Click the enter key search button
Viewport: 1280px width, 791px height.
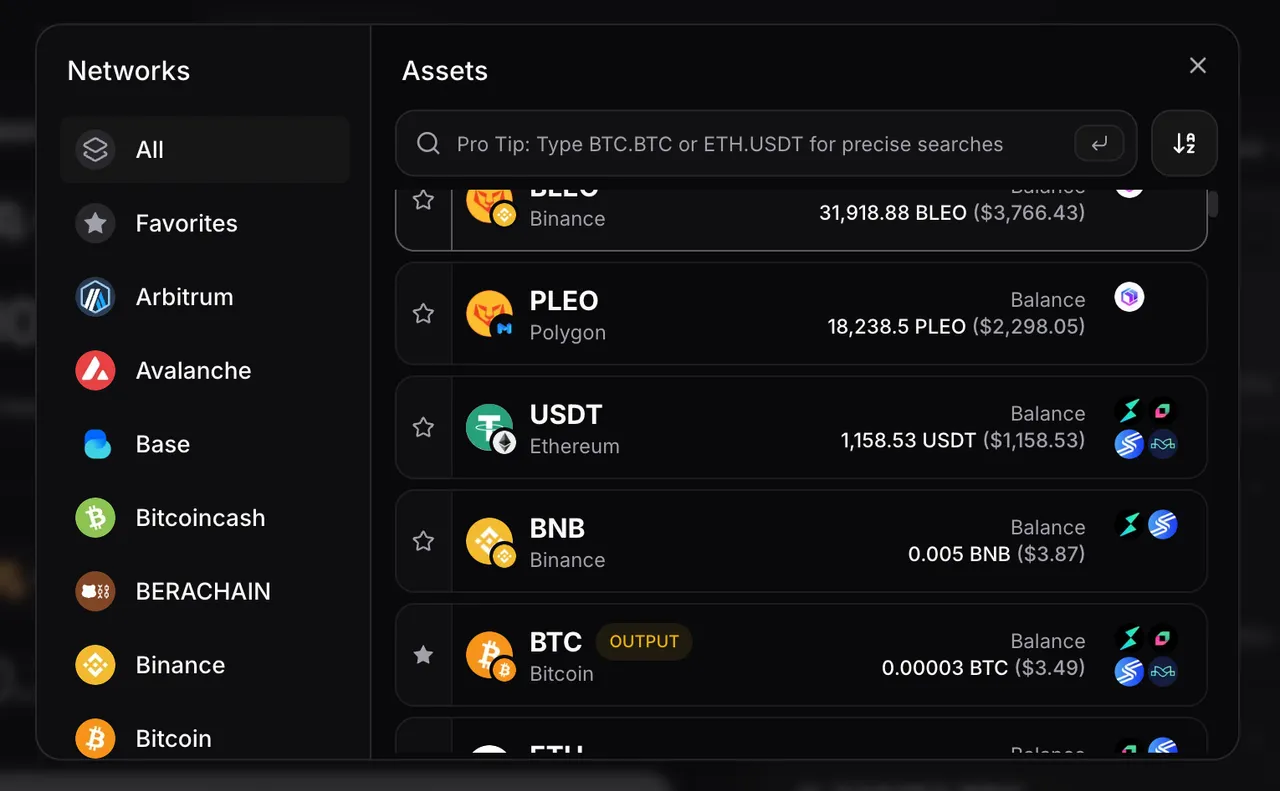click(x=1099, y=144)
